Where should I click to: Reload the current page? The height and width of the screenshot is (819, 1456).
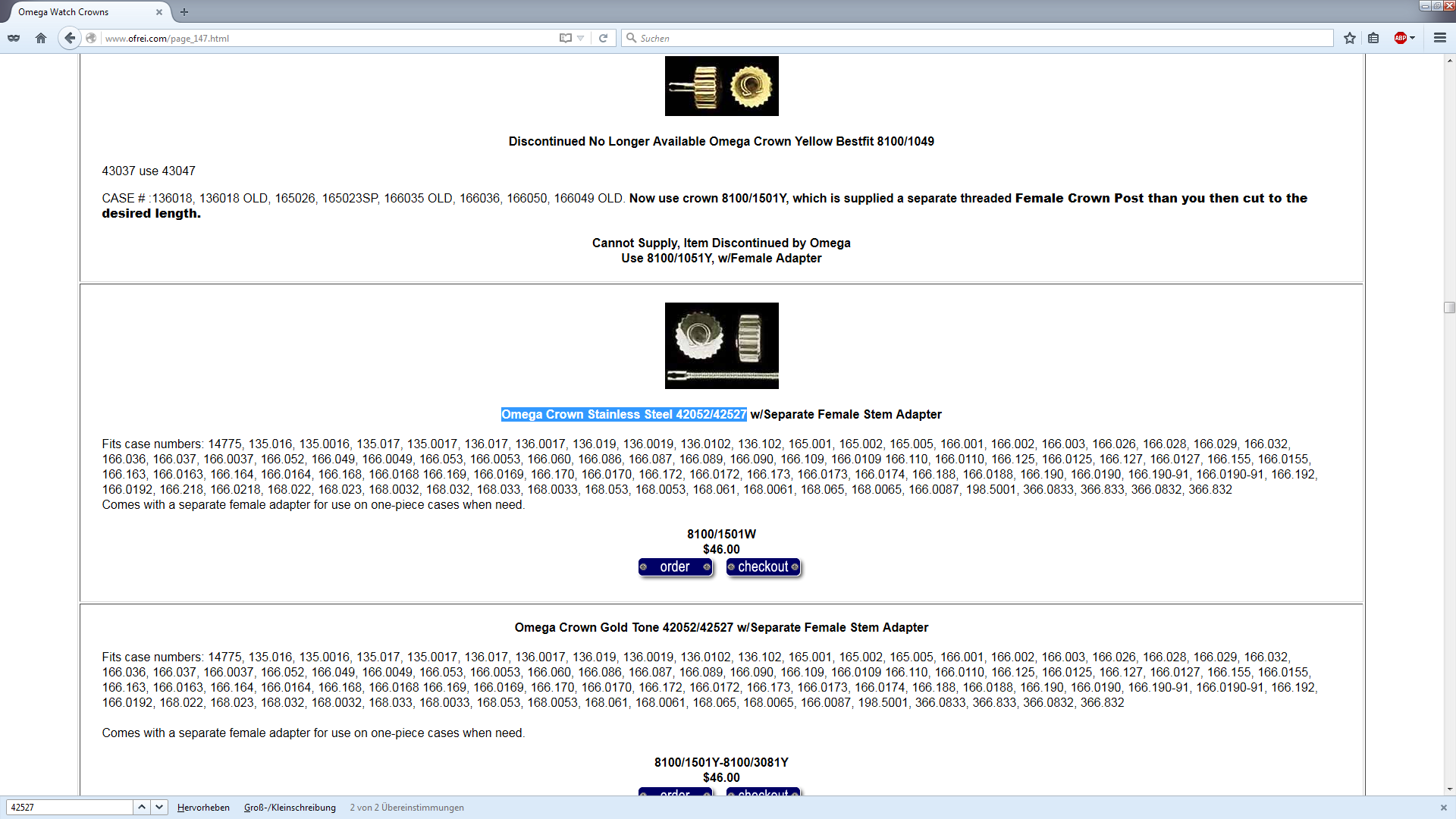pos(603,38)
